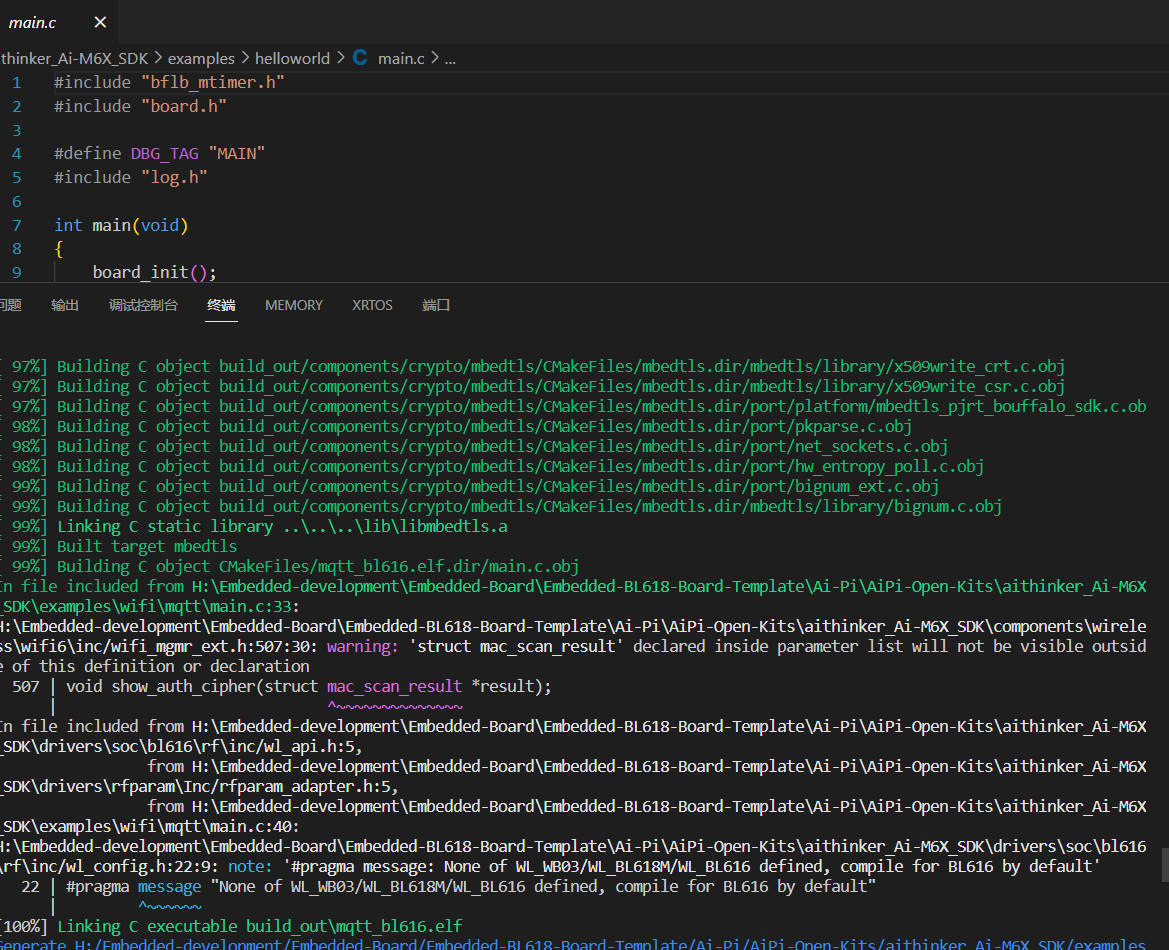This screenshot has height=950, width=1169.
Task: Switch to the 调试控制台 panel tab
Action: pyautogui.click(x=143, y=305)
